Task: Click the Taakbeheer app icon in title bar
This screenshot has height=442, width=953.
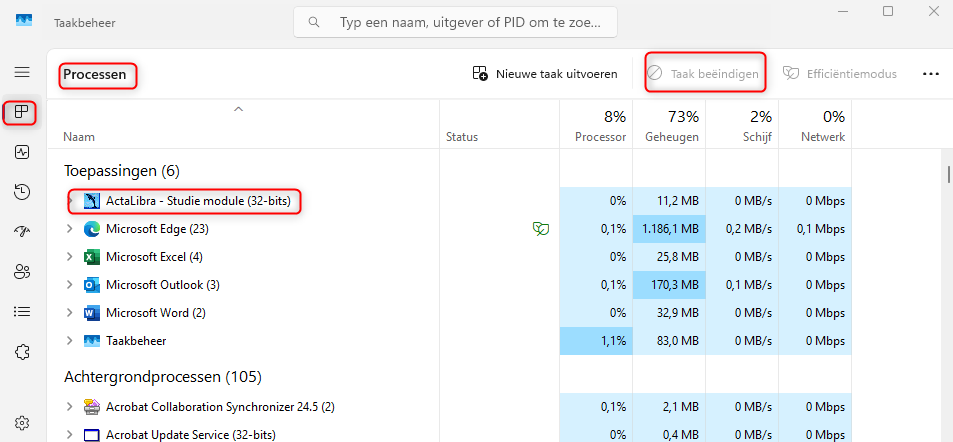Action: point(24,22)
